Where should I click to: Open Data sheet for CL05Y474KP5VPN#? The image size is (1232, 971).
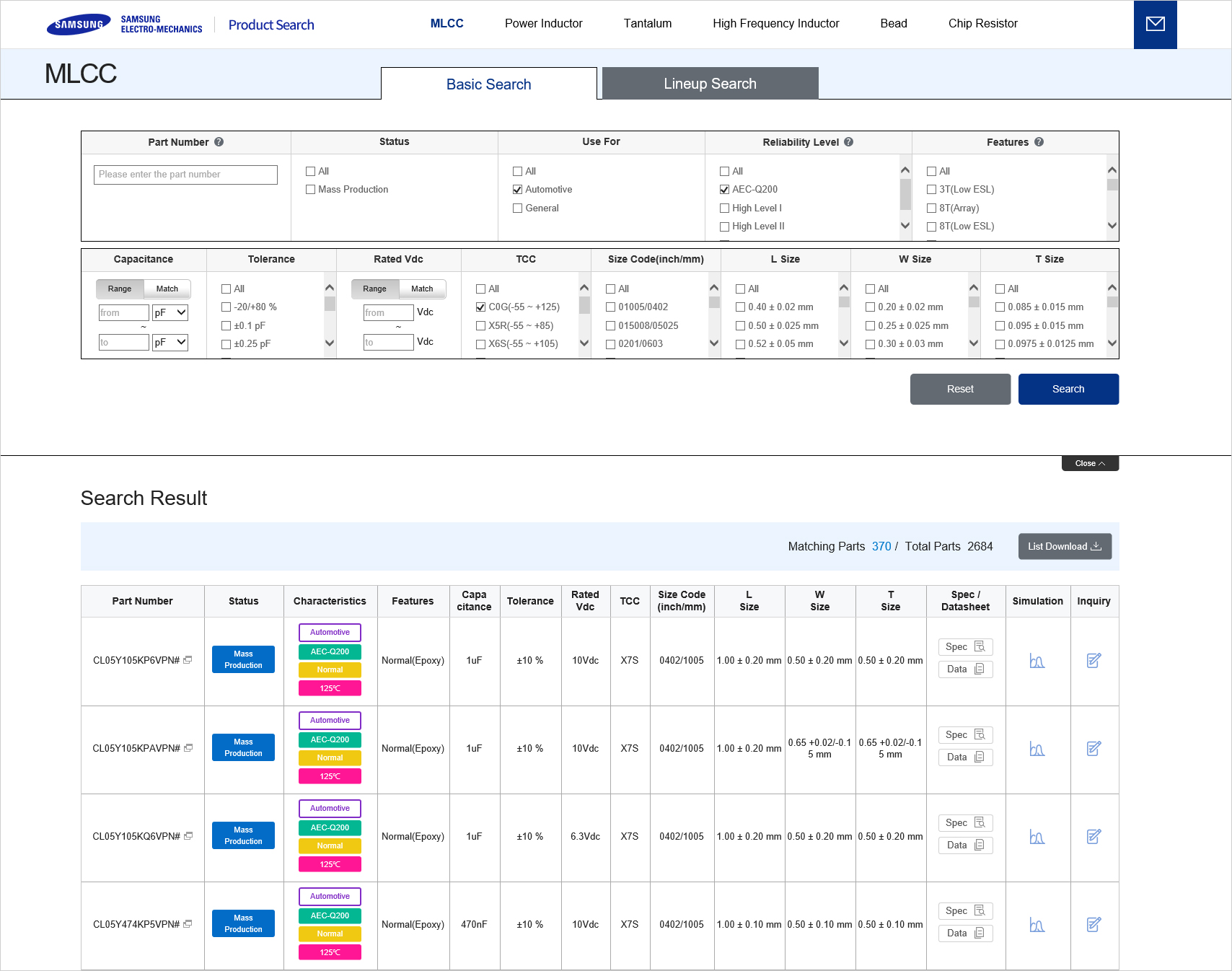[965, 933]
